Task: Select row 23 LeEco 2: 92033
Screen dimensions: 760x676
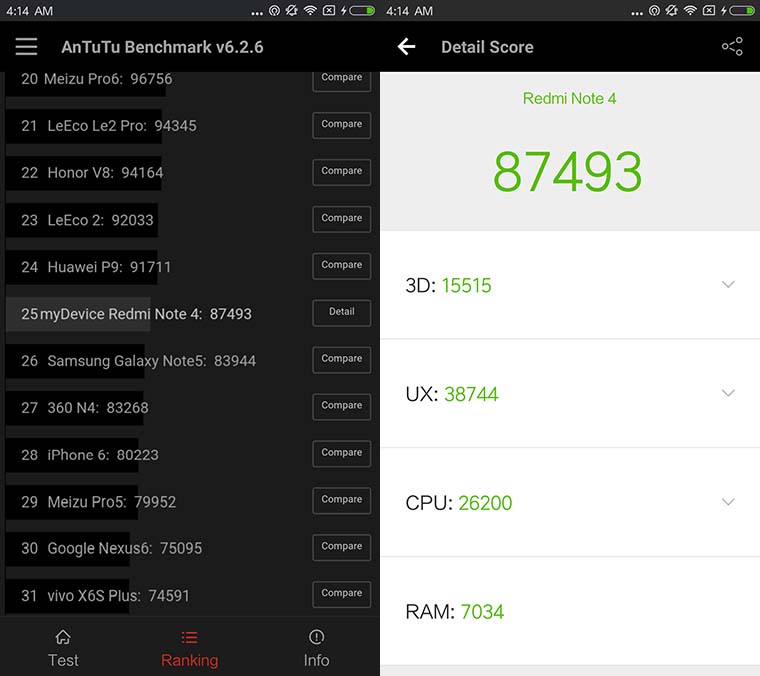Action: click(x=189, y=220)
